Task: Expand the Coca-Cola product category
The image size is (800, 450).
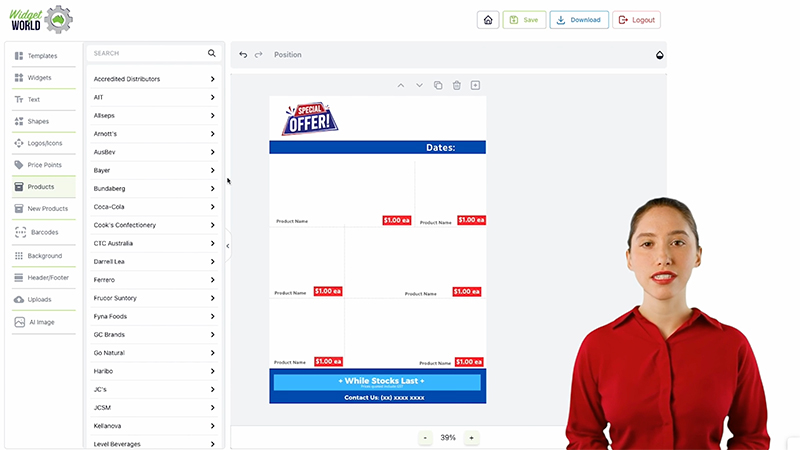Action: coord(154,207)
